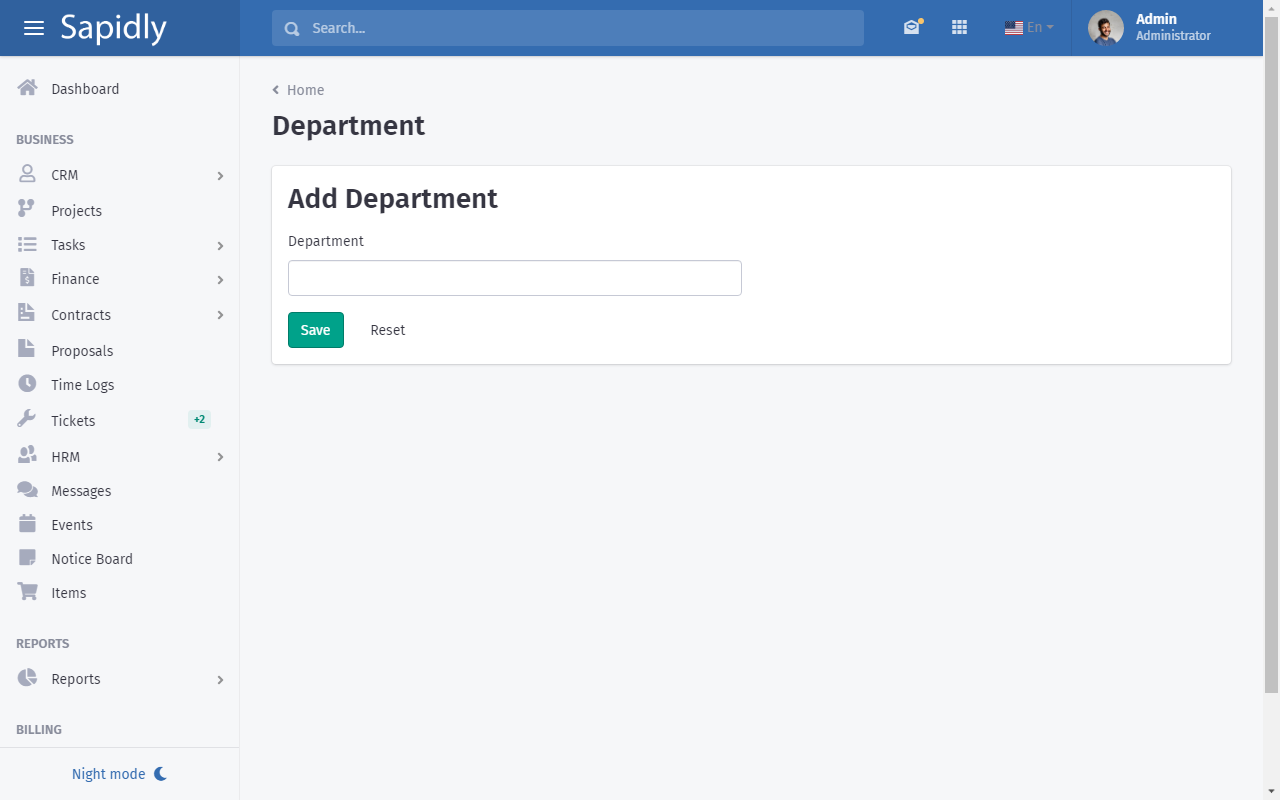The width and height of the screenshot is (1280, 800).
Task: Open Notice Board in the sidebar
Action: 91,559
